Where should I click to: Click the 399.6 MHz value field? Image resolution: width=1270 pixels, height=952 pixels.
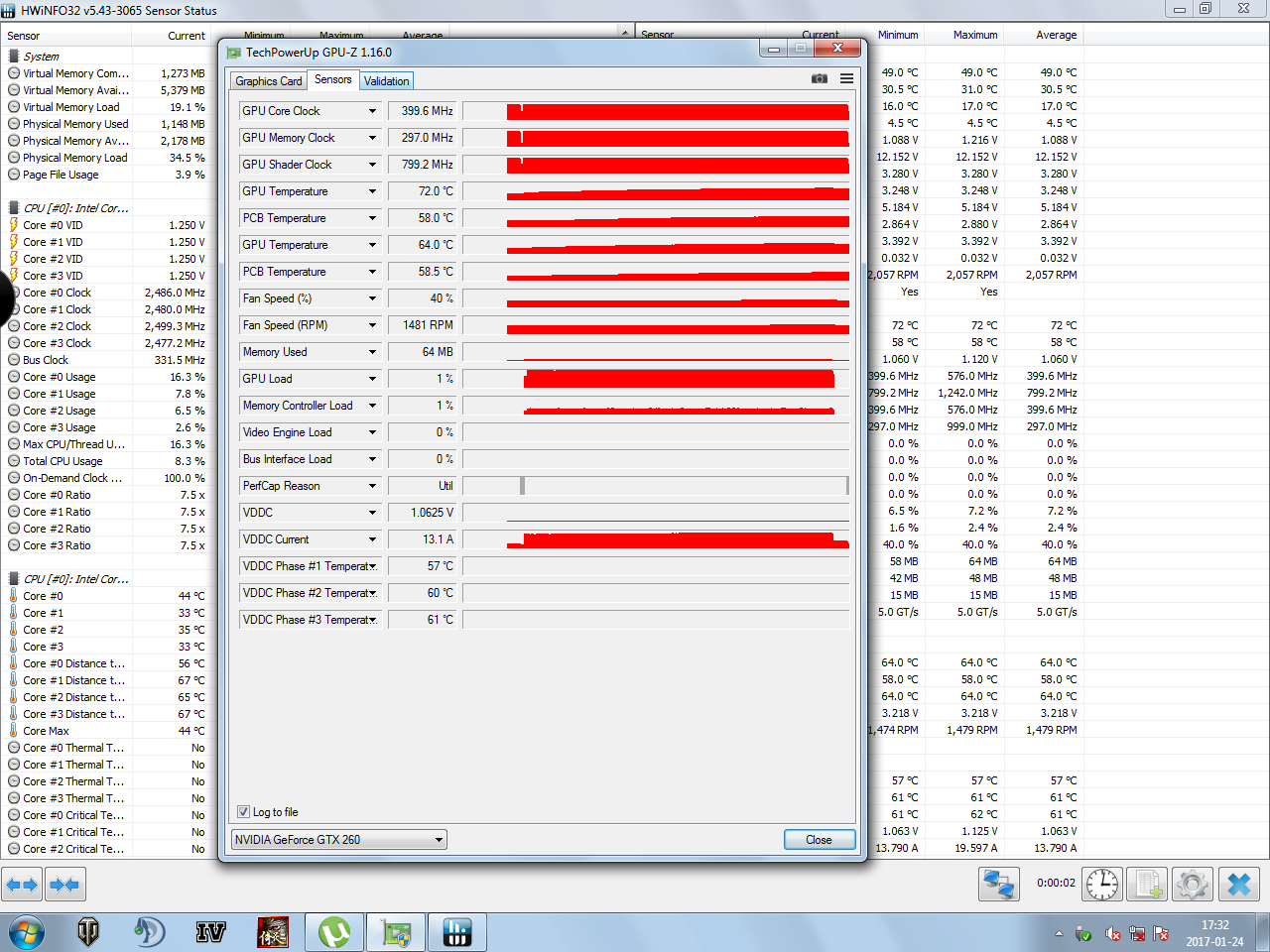[x=423, y=111]
